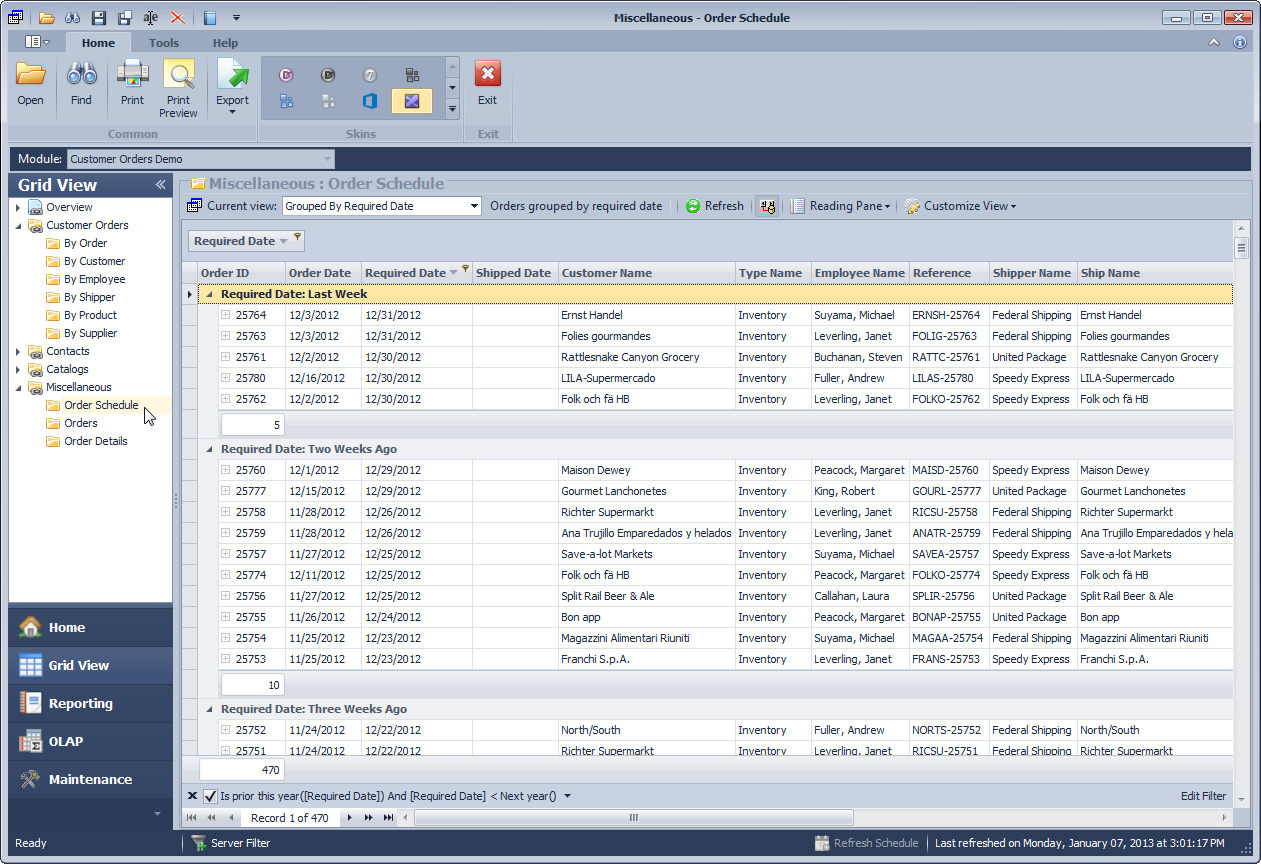The height and width of the screenshot is (864, 1261).
Task: Expand detail row for order 25764
Action: [x=226, y=315]
